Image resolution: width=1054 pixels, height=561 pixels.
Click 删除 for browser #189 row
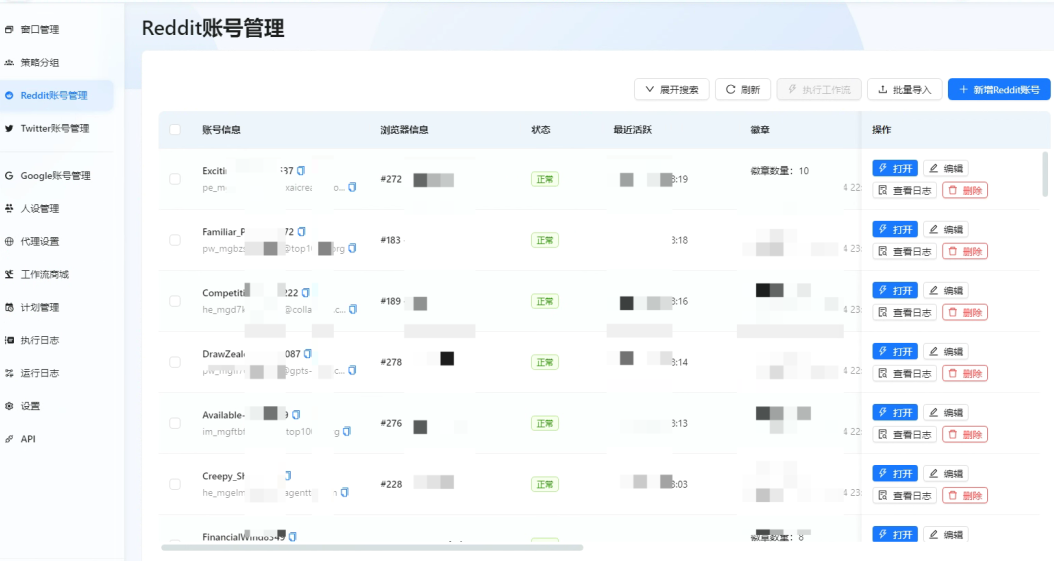coord(965,312)
